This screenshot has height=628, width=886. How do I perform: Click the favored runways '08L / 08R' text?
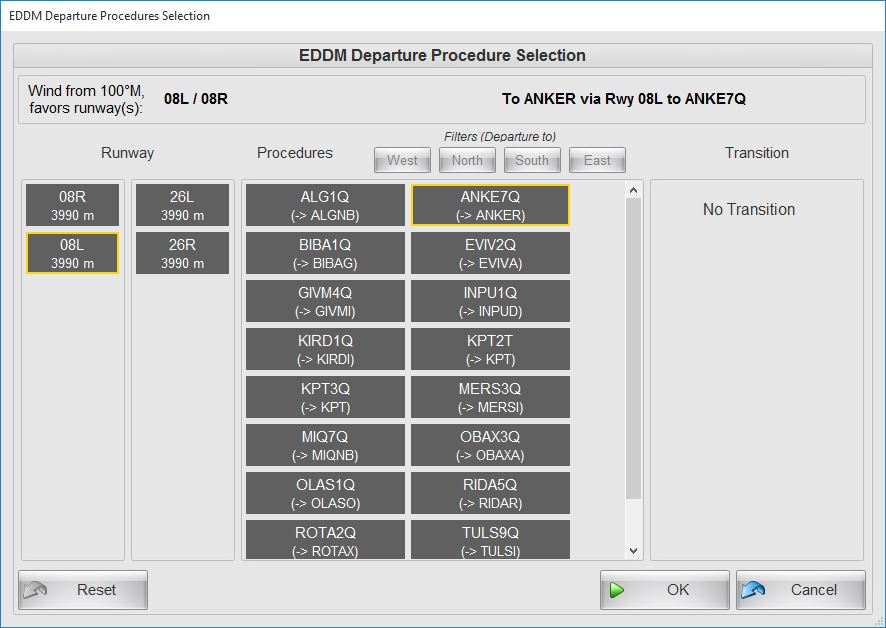click(196, 99)
